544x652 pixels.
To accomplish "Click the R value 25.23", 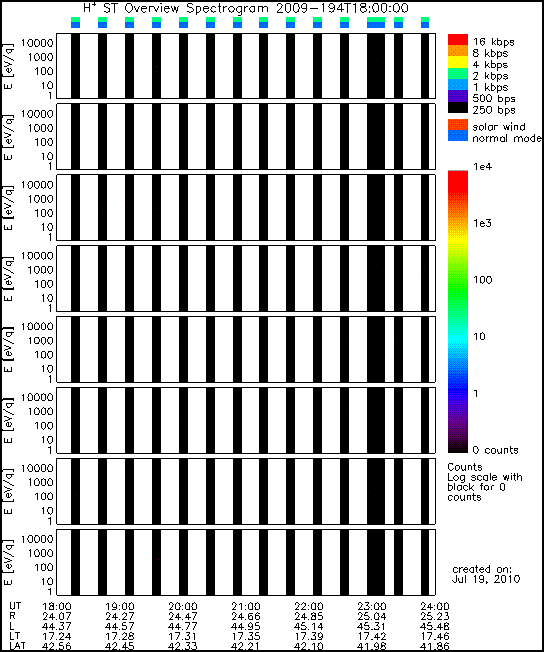I will [x=435, y=617].
